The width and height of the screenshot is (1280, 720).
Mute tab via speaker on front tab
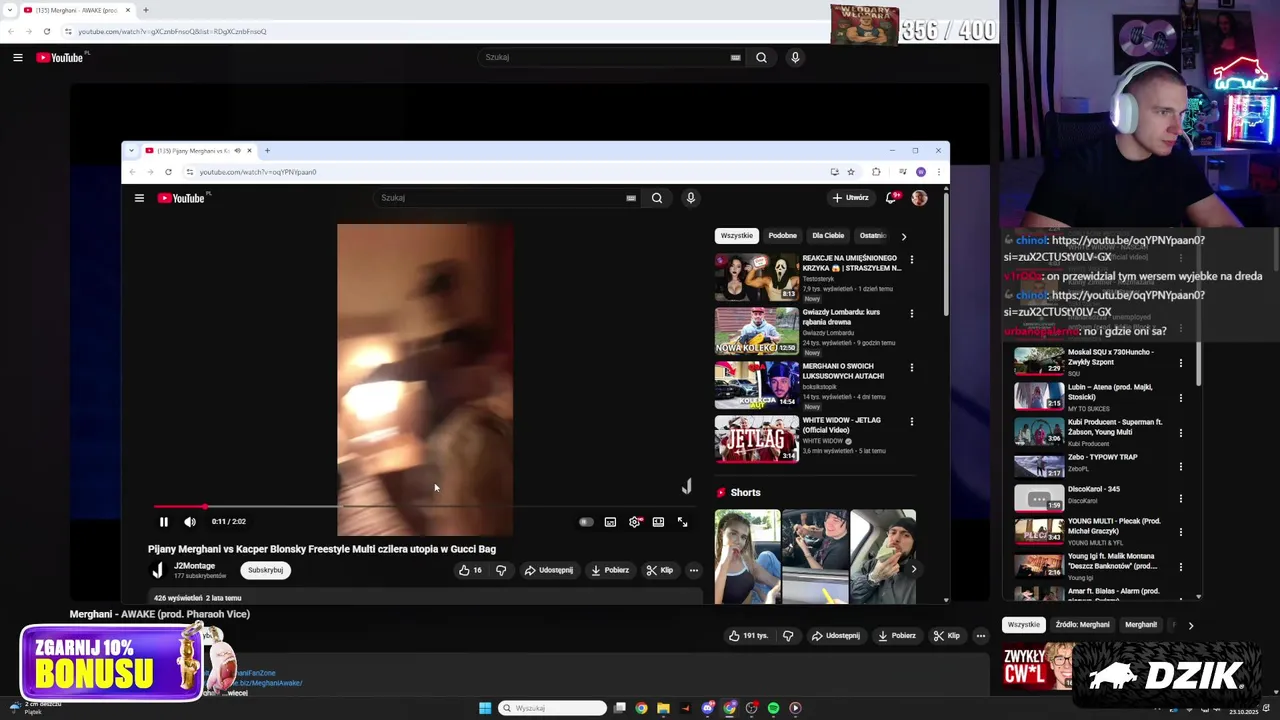[237, 151]
